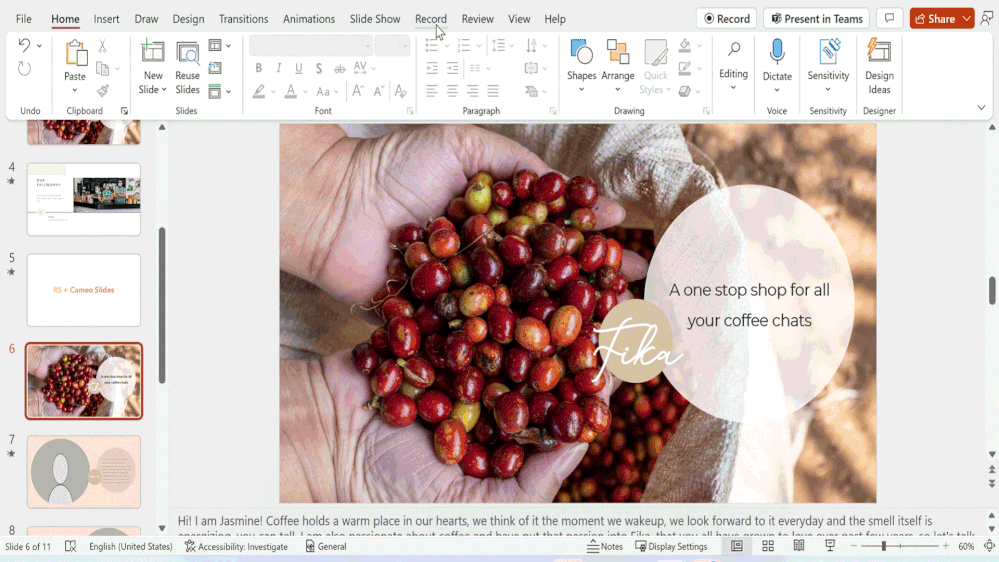Image resolution: width=999 pixels, height=562 pixels.
Task: Select the Format Painter brush icon
Action: click(102, 91)
